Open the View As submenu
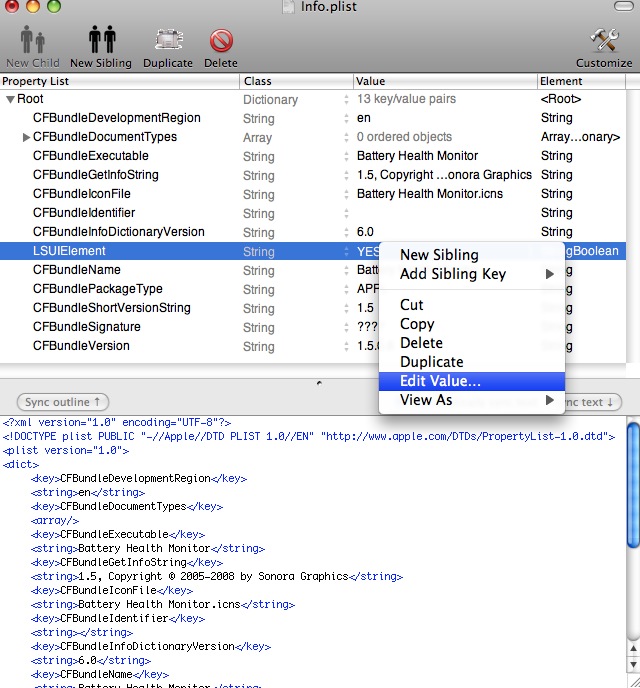This screenshot has height=688, width=640. tap(472, 400)
